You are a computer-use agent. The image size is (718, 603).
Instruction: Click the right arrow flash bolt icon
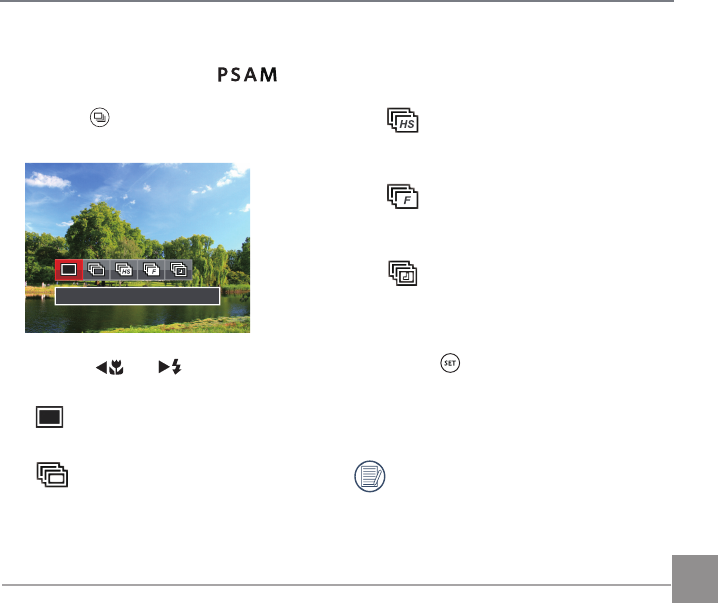click(x=170, y=367)
